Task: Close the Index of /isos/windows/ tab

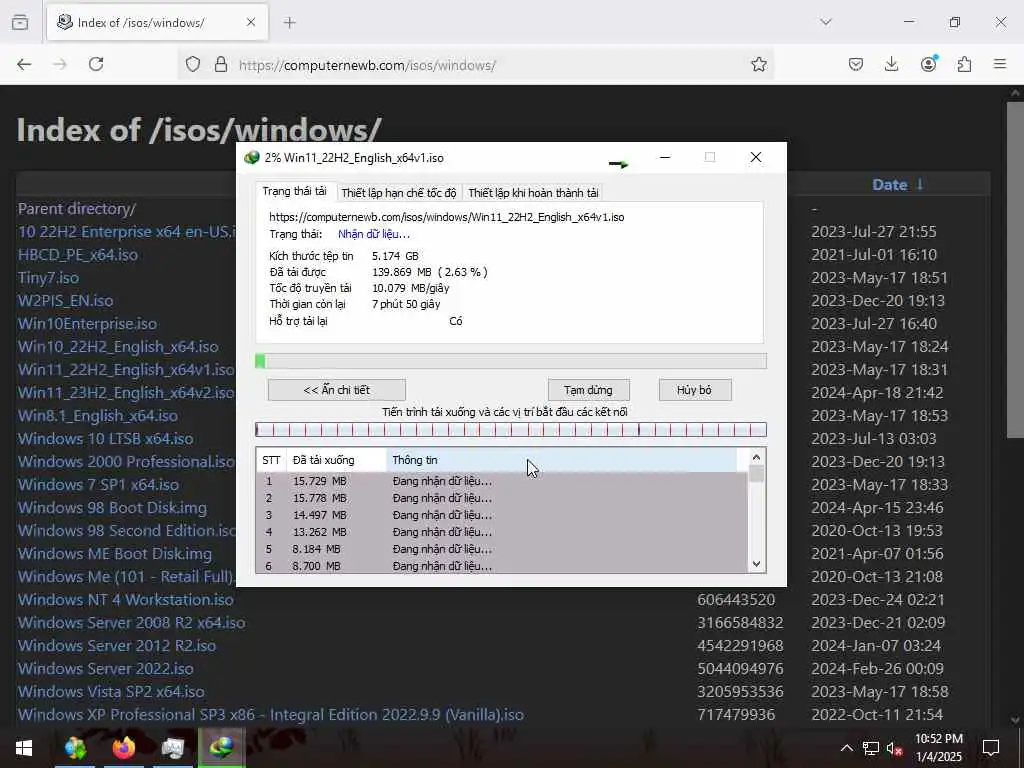Action: (251, 22)
